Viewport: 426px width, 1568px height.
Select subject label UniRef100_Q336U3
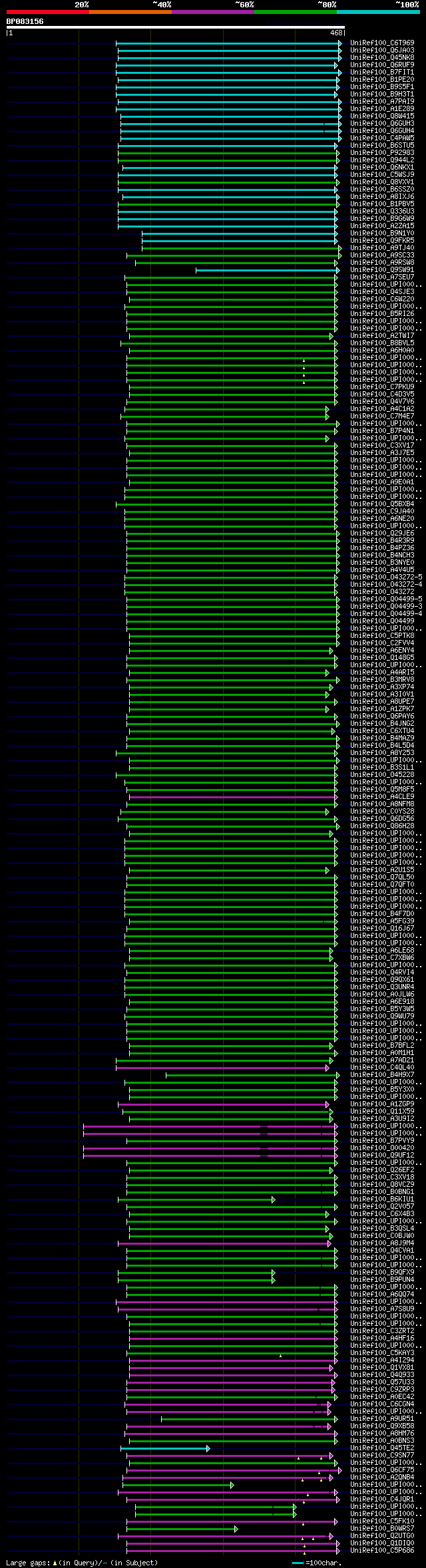point(382,211)
